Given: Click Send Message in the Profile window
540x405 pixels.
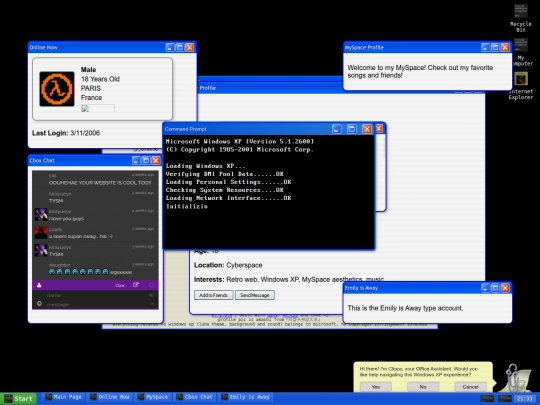Looking at the screenshot, I should coord(255,295).
